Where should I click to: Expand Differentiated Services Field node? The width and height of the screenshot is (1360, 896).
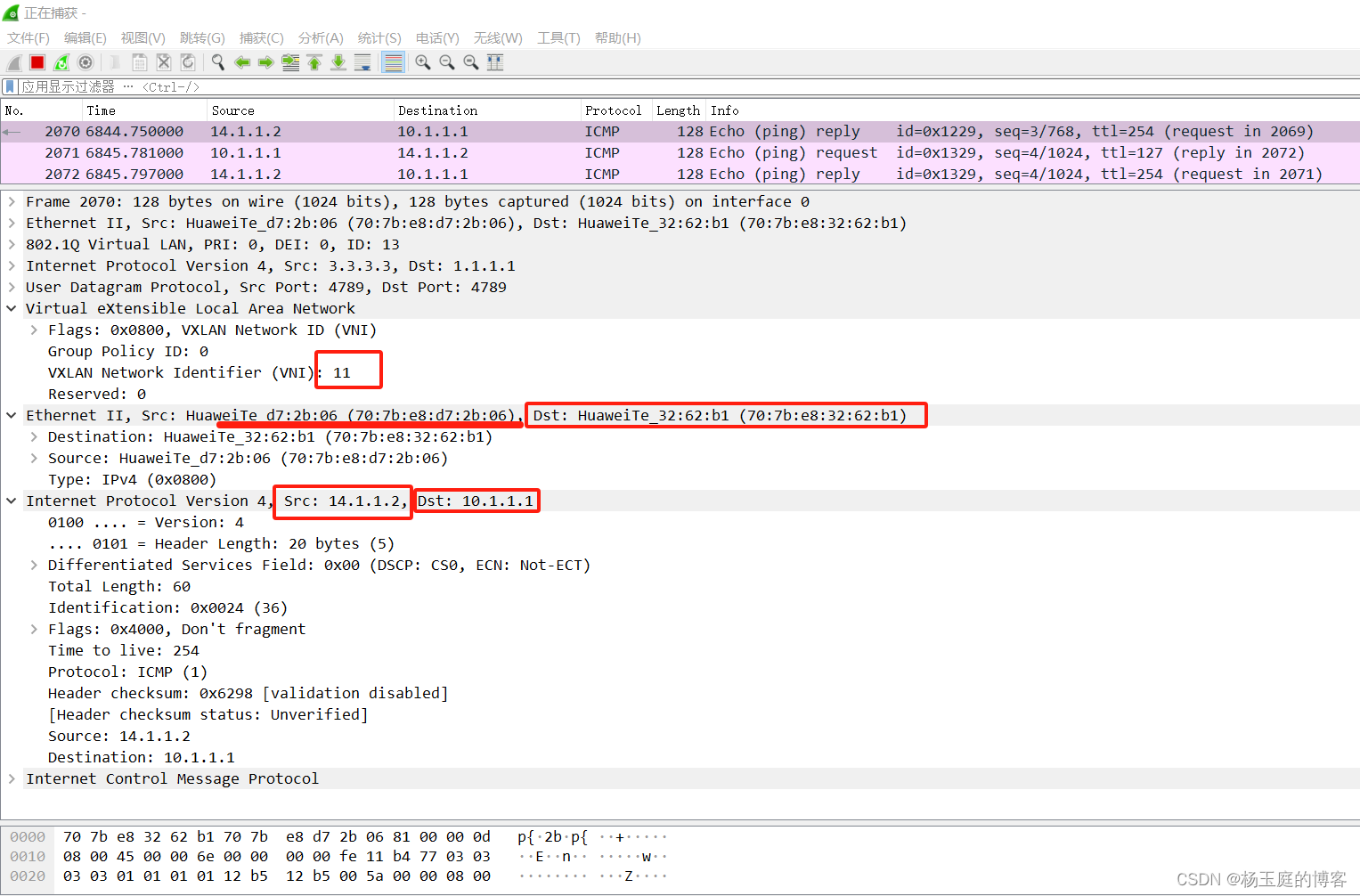pyautogui.click(x=34, y=566)
